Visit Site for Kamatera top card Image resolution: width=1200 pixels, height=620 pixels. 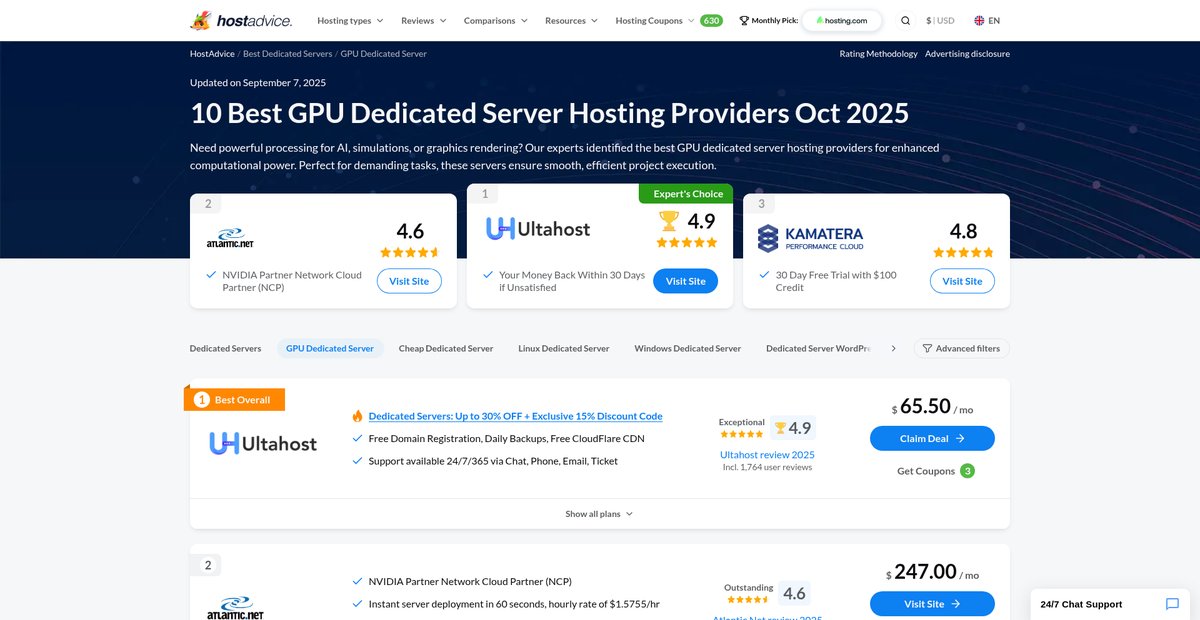tap(962, 281)
